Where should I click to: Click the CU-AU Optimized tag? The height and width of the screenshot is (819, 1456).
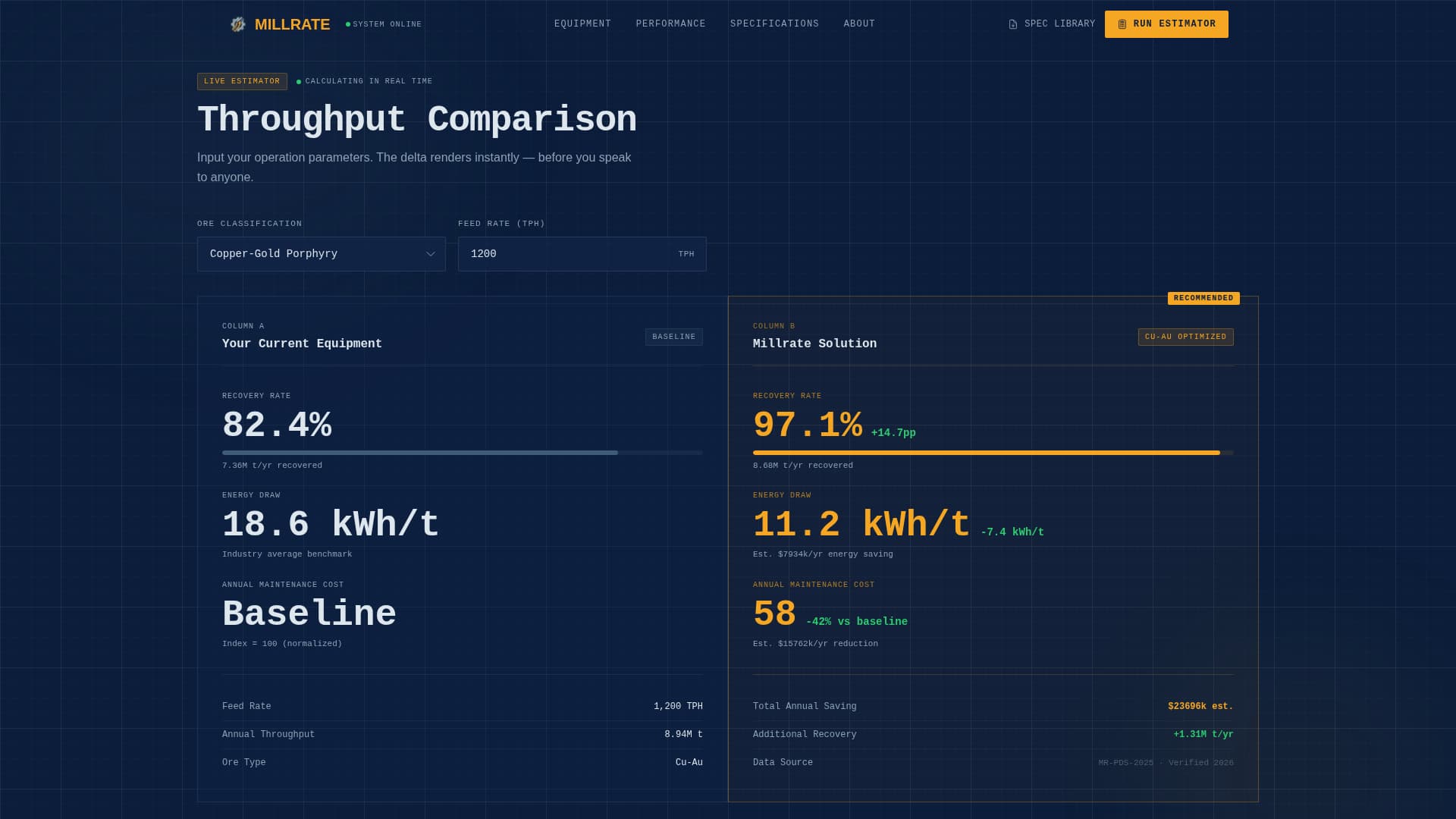[1185, 337]
